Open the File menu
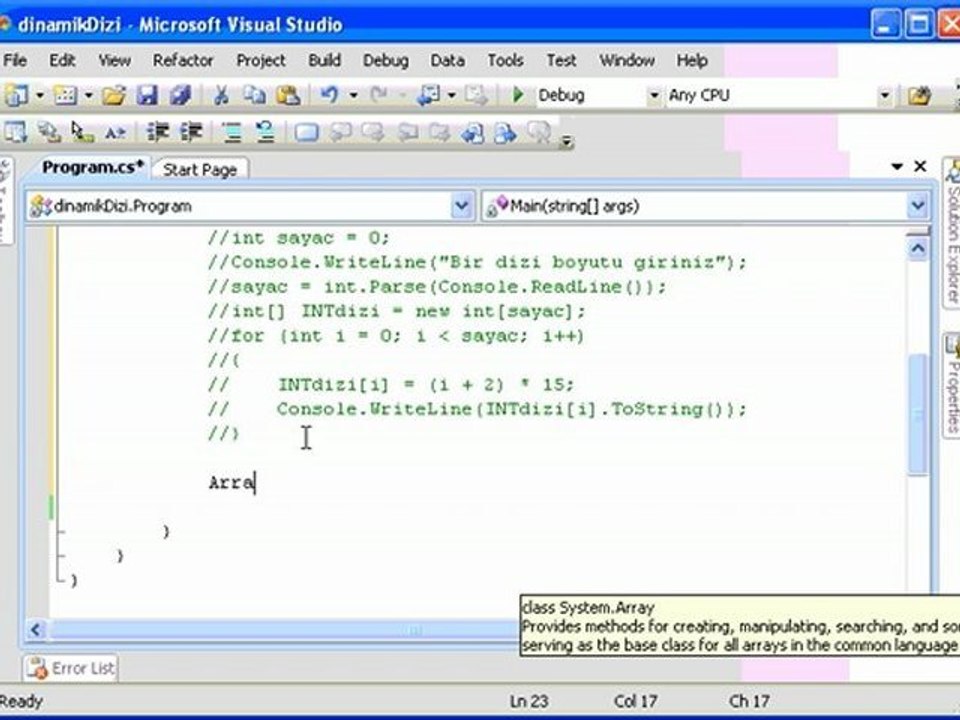The height and width of the screenshot is (720, 960). point(15,60)
